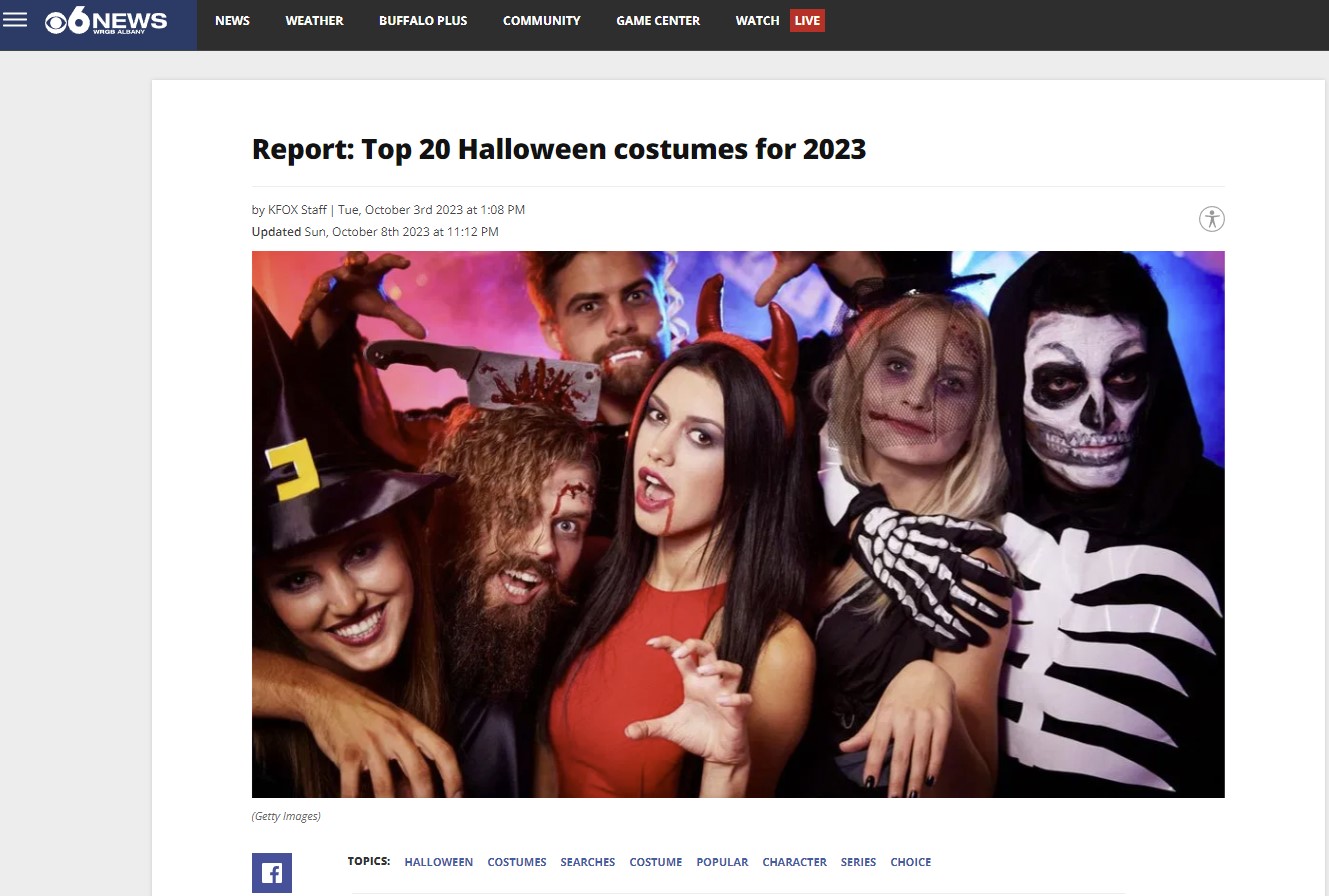Click the CBS 6 News logo

[x=106, y=22]
